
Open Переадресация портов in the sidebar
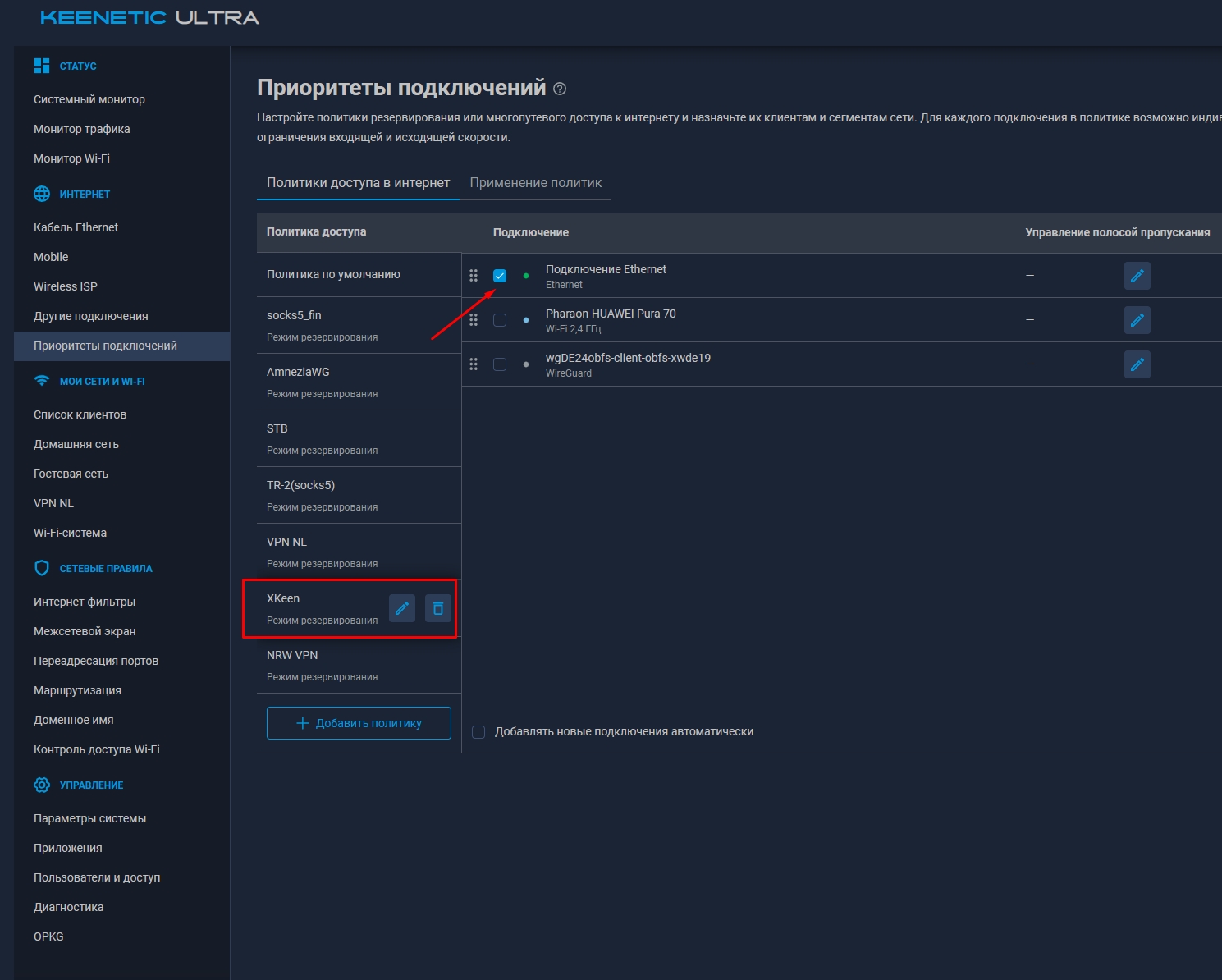(x=96, y=660)
